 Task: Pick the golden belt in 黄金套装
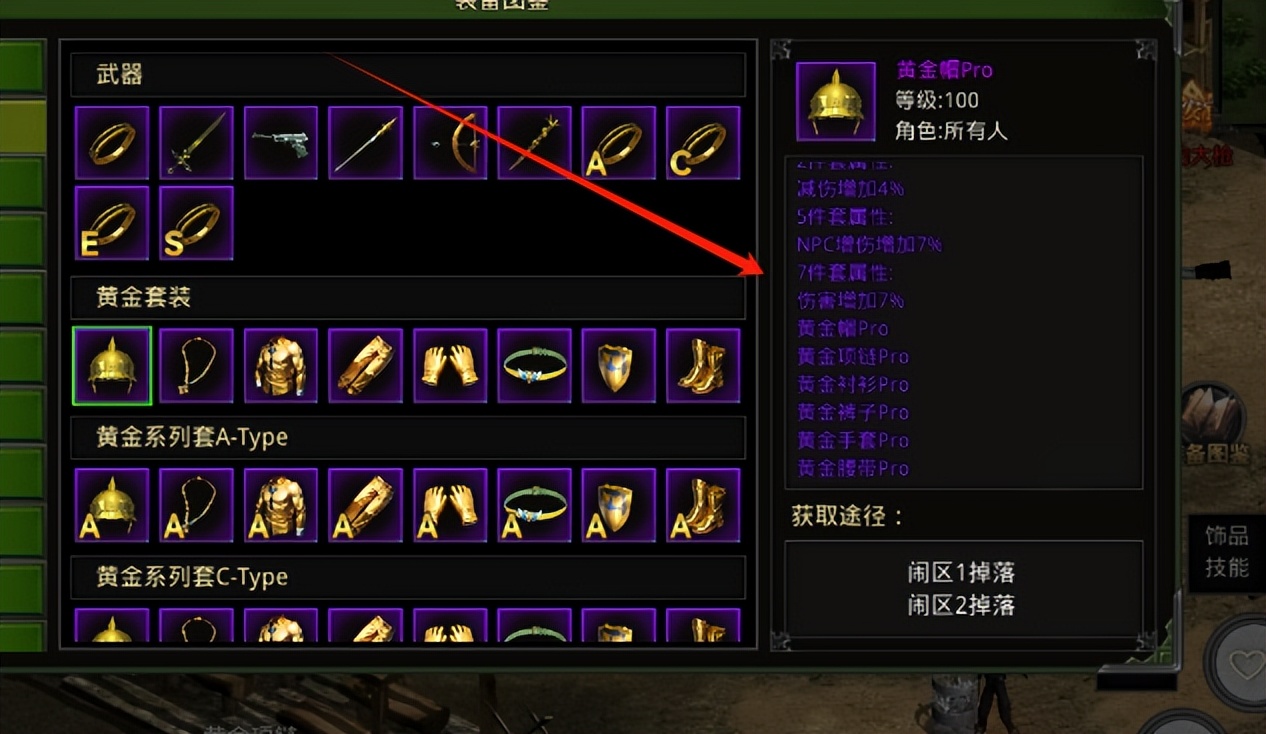pyautogui.click(x=535, y=365)
